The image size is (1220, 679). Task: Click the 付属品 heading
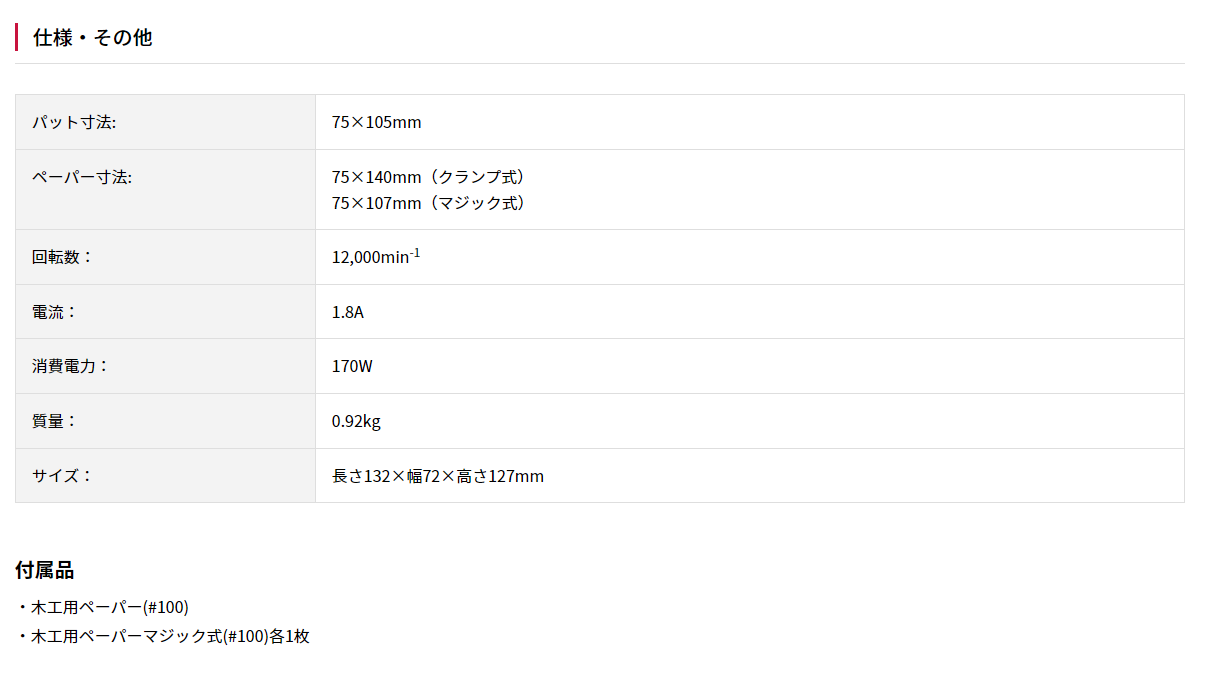pyautogui.click(x=45, y=570)
